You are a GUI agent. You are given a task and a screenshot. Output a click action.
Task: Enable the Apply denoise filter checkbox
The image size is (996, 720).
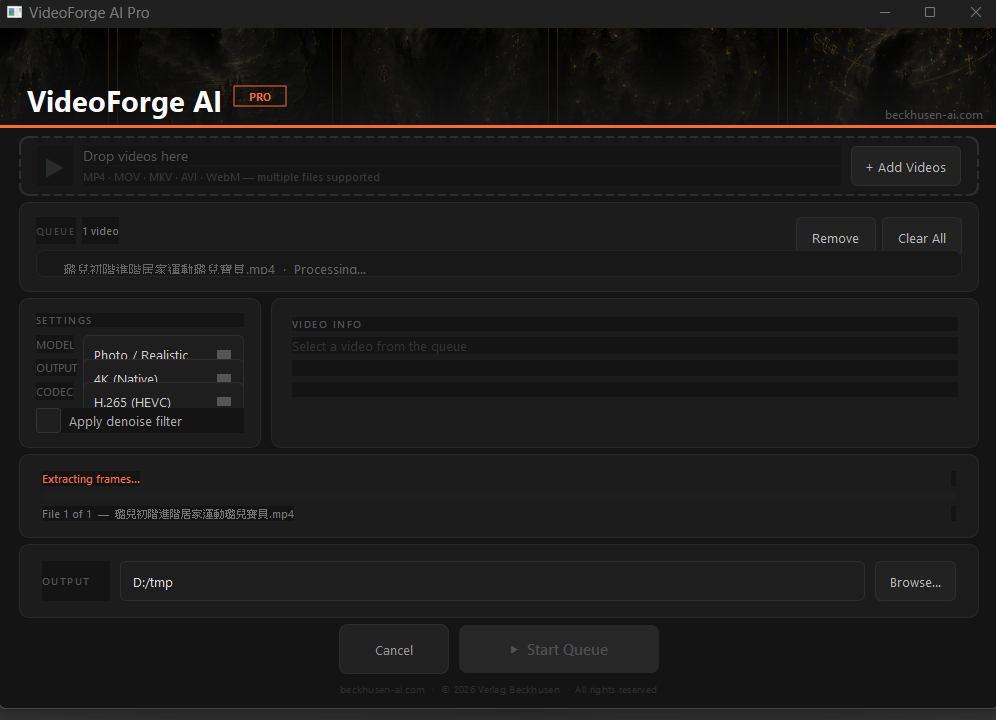pos(48,421)
